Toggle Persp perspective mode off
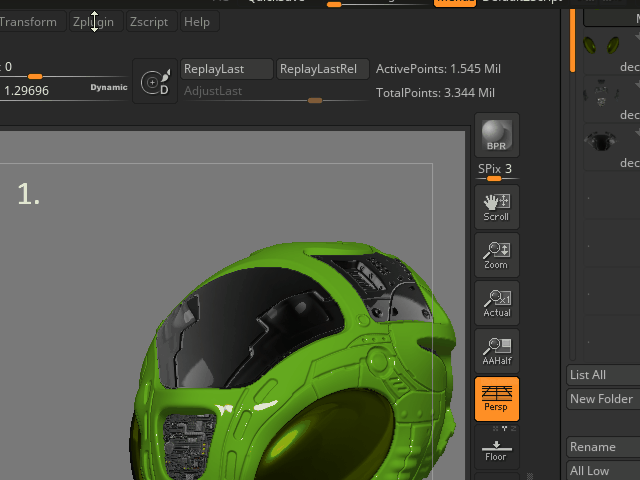 496,398
